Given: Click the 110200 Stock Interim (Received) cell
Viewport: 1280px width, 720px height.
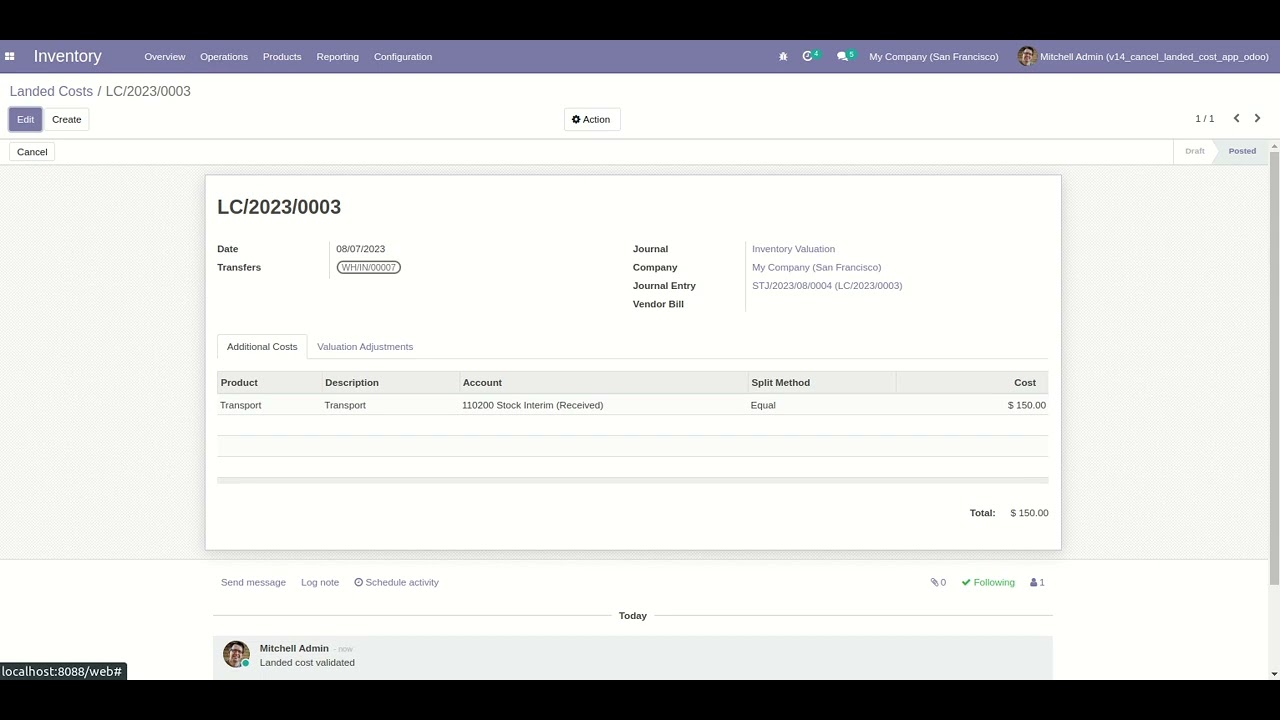Looking at the screenshot, I should (603, 405).
